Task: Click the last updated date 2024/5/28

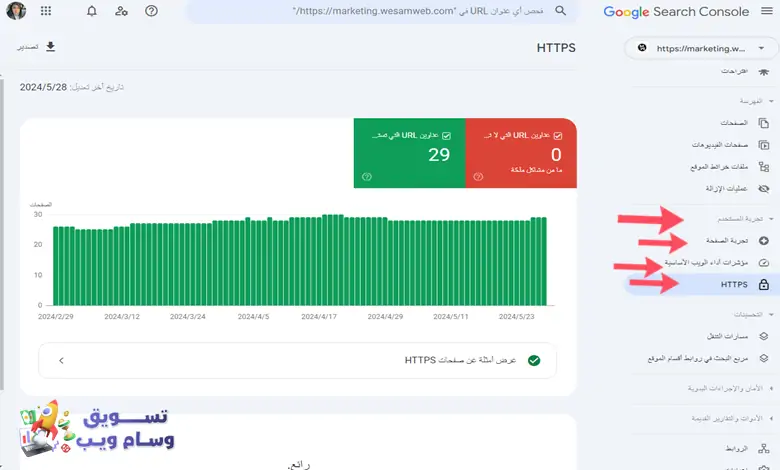Action: (43, 87)
